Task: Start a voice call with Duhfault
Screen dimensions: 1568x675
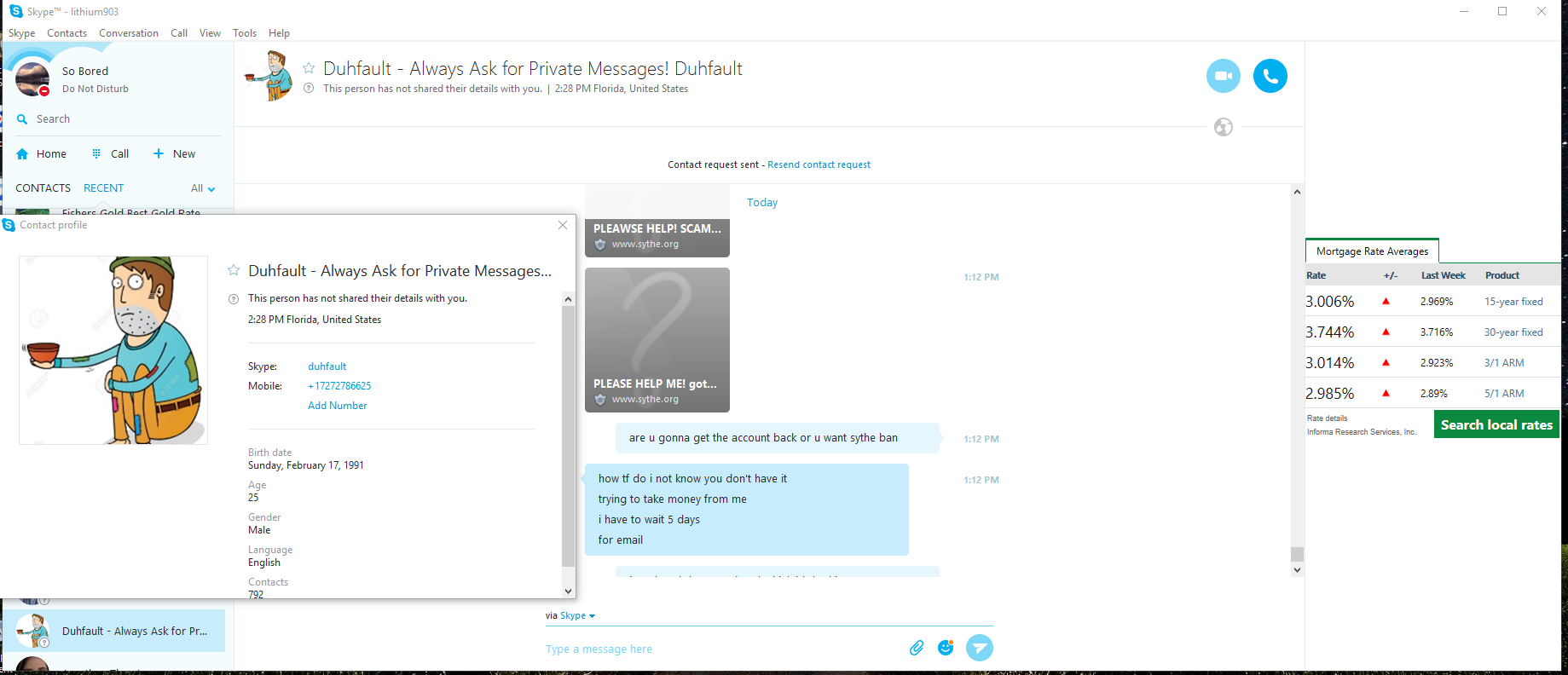Action: pyautogui.click(x=1270, y=76)
